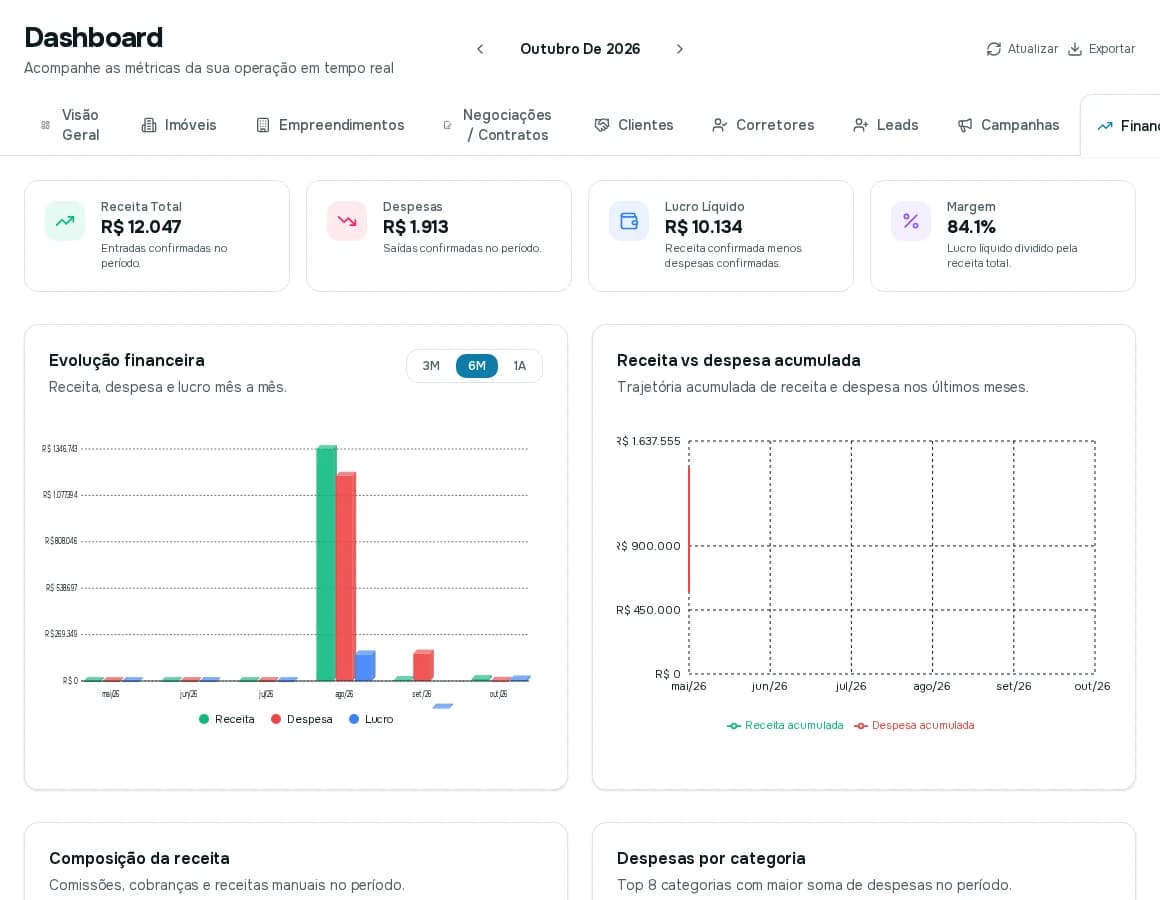1160x900 pixels.
Task: Click the R$ 900.000 axis label
Action: (649, 547)
